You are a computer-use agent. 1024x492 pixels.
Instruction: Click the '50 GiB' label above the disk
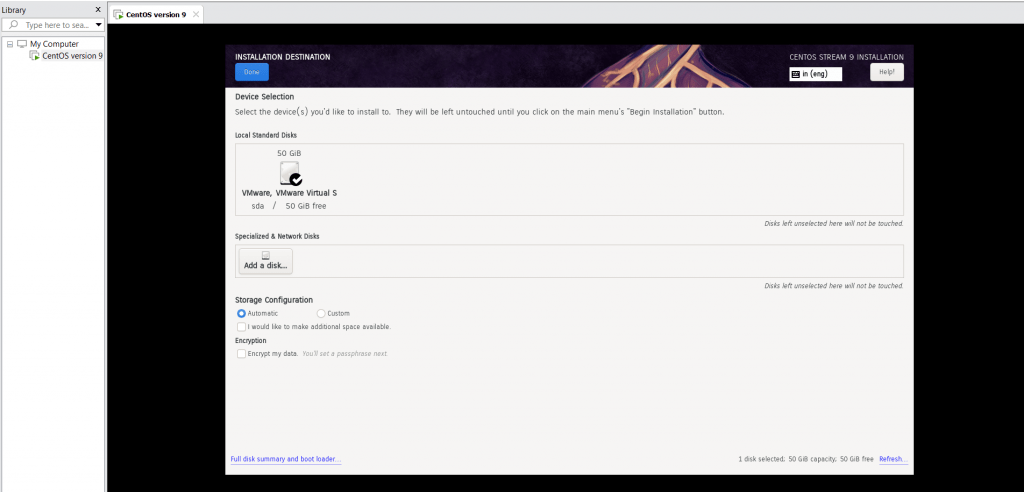289,153
